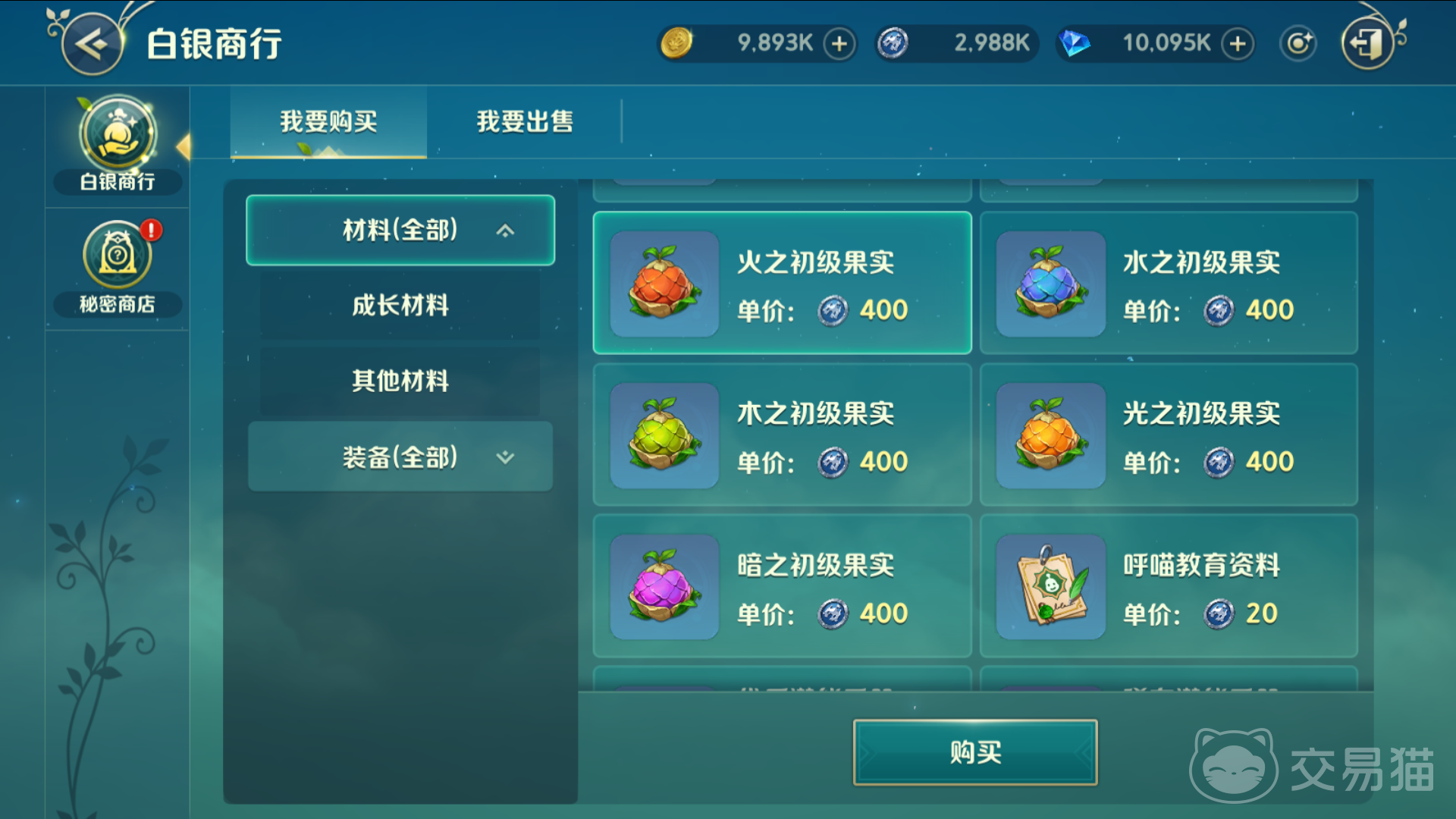
Task: Expand the 装备(全部) category
Action: (x=400, y=457)
